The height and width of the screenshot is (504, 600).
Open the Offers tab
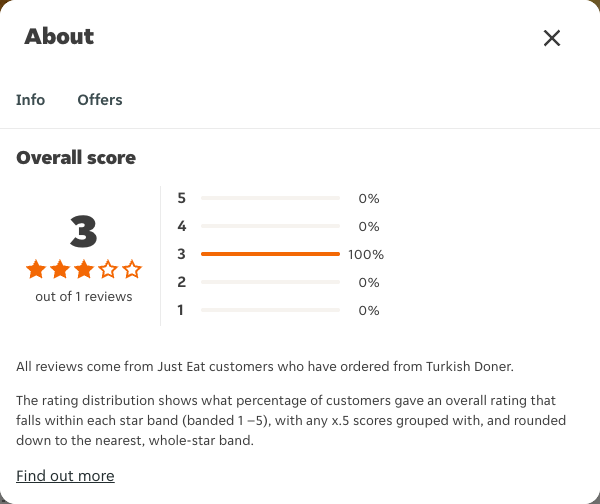[x=100, y=100]
